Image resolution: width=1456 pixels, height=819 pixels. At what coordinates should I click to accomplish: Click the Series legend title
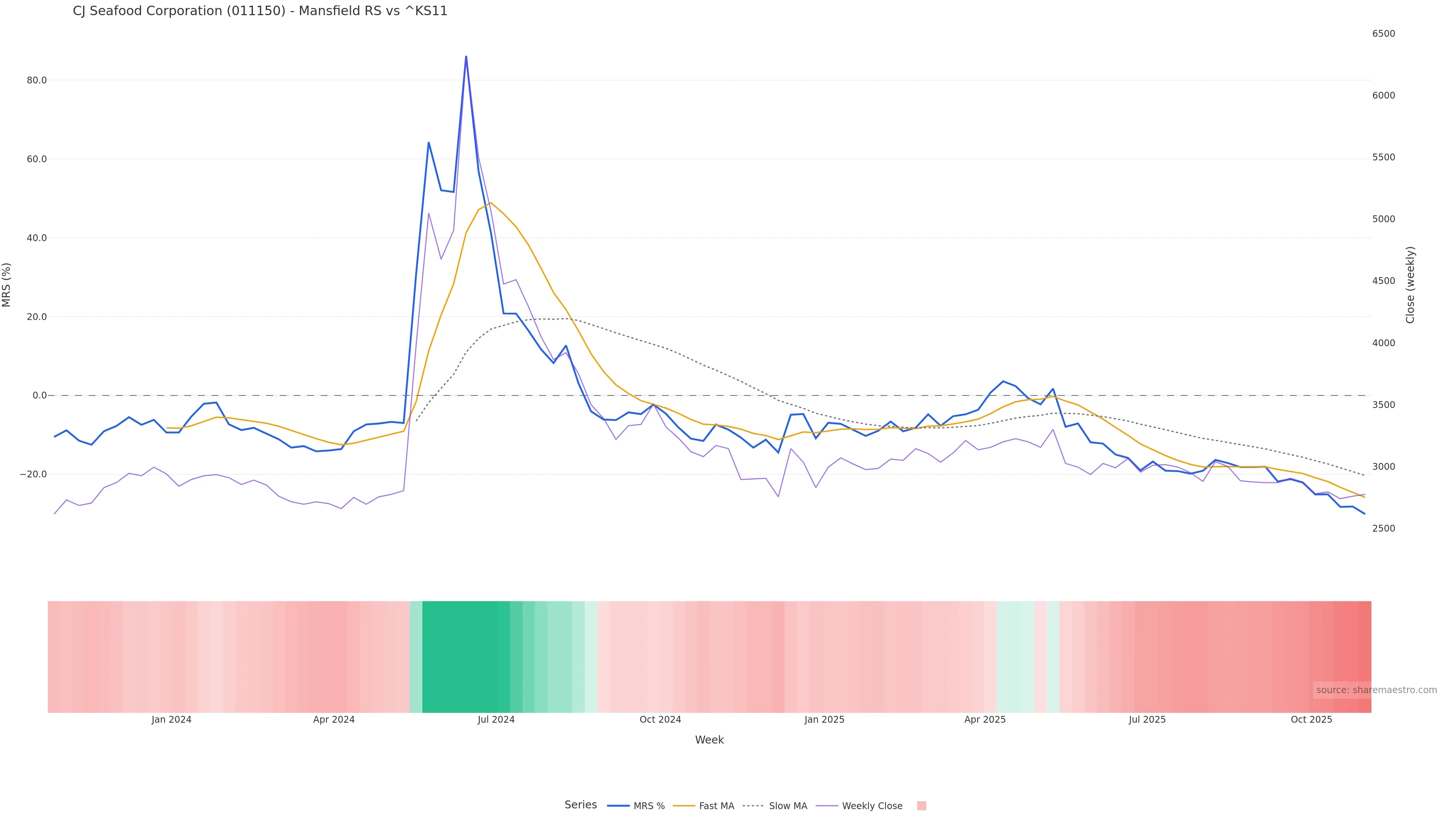[581, 805]
